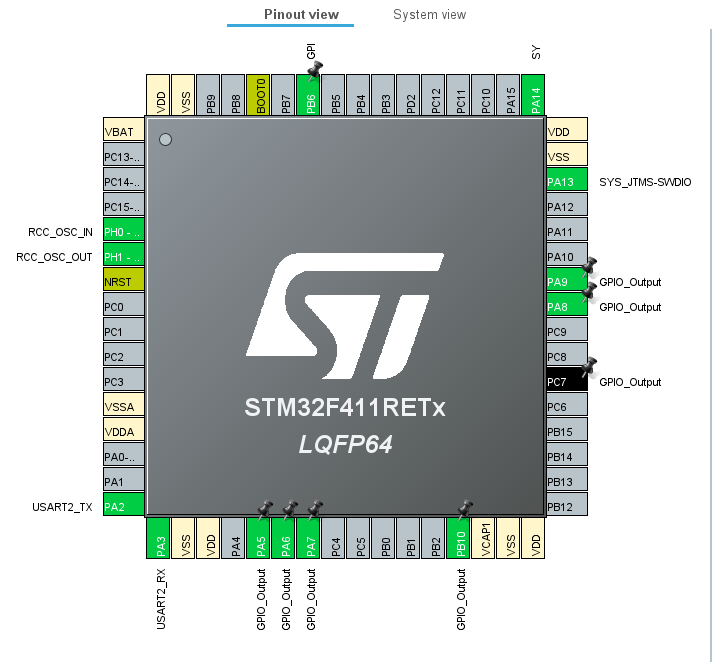This screenshot has height=662, width=712.
Task: Click the PA15 pin
Action: coord(508,94)
